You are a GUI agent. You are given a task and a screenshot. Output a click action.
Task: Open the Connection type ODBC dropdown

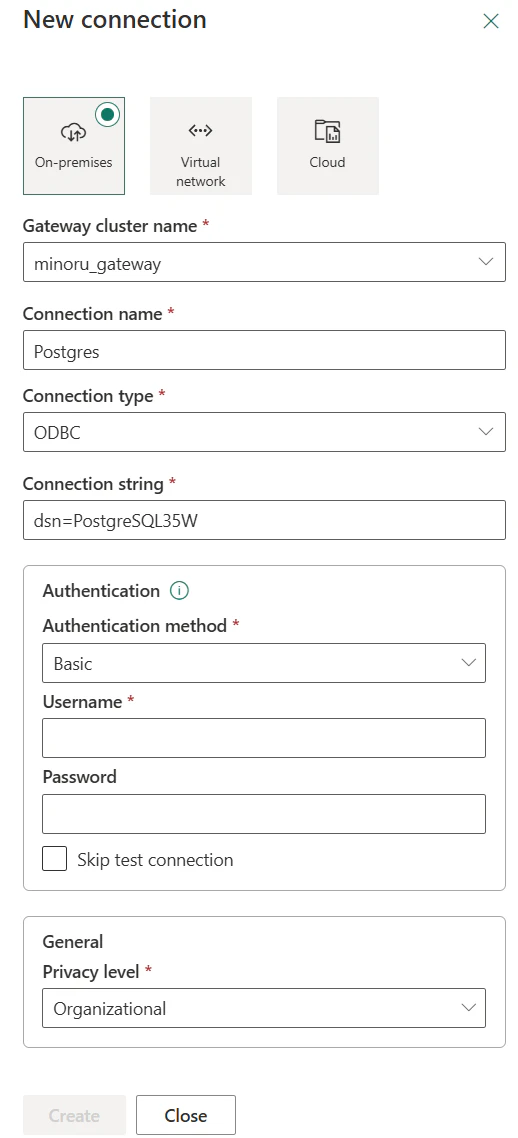(x=264, y=432)
